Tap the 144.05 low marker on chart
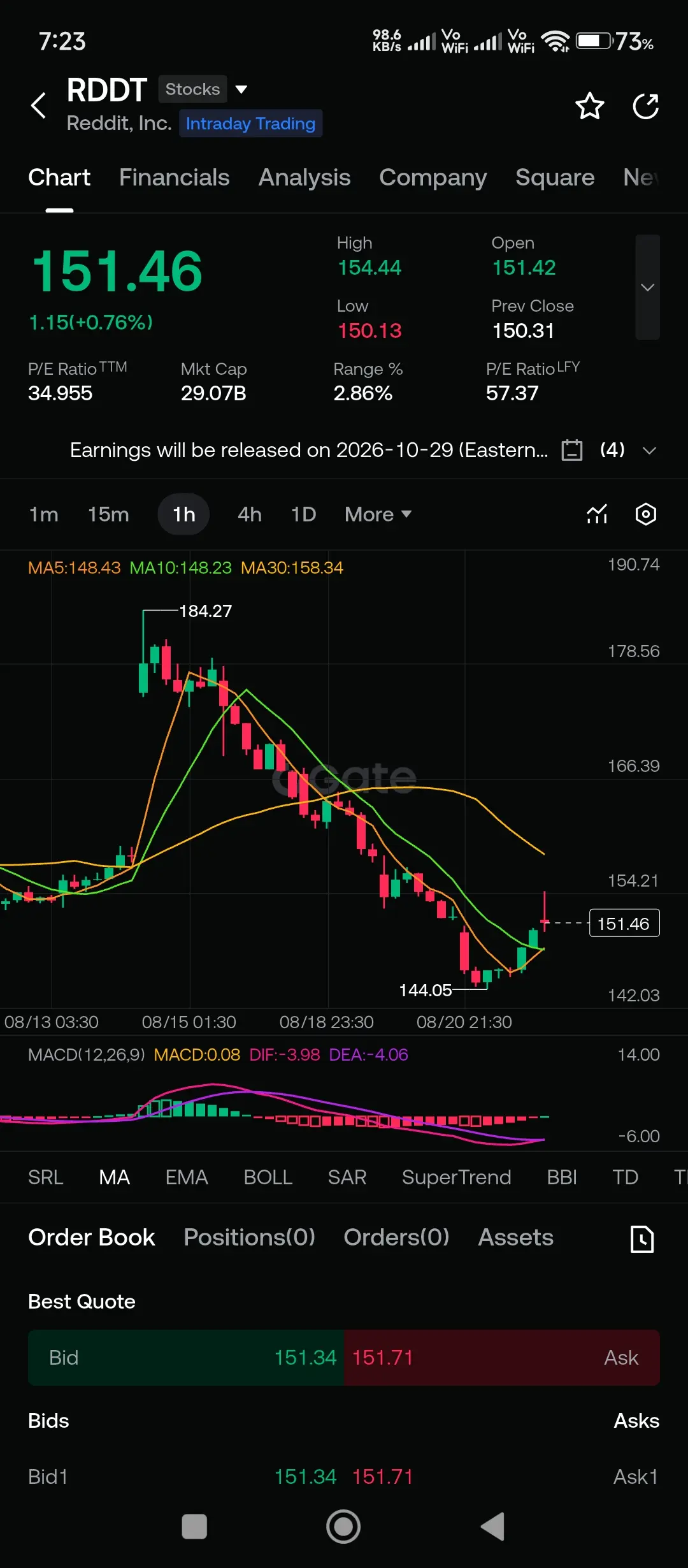Image resolution: width=688 pixels, height=1568 pixels. tap(426, 991)
